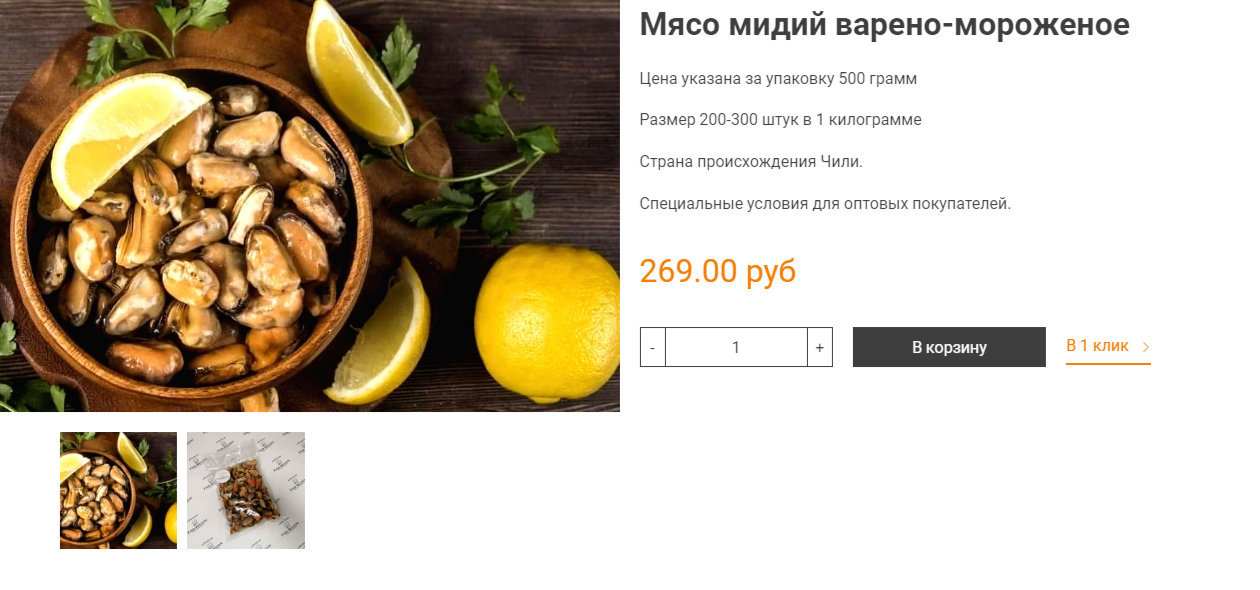Click the whole lemon in the main photo
This screenshot has width=1260, height=590.
tap(547, 322)
